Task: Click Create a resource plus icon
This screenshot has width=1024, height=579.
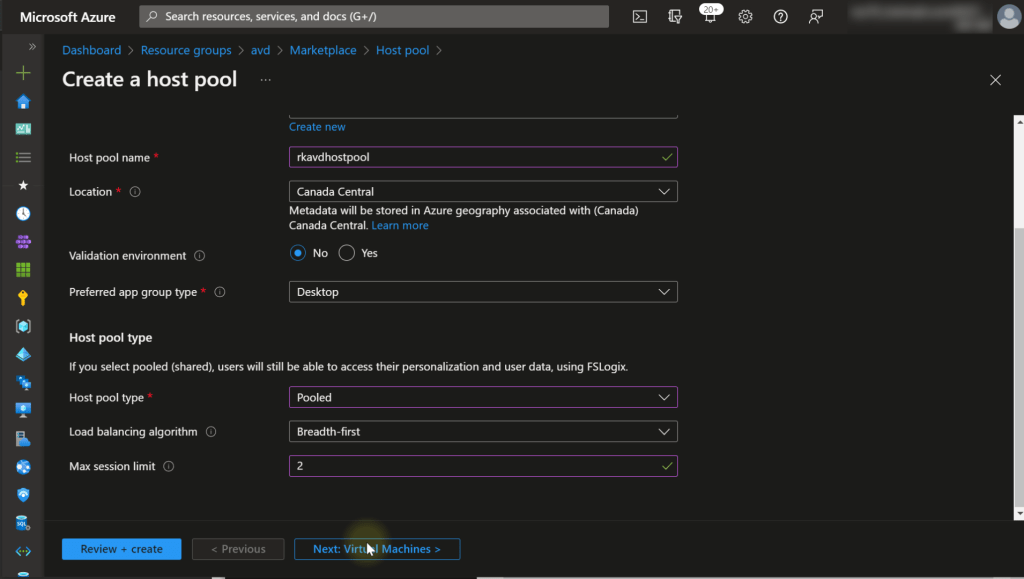Action: click(23, 73)
